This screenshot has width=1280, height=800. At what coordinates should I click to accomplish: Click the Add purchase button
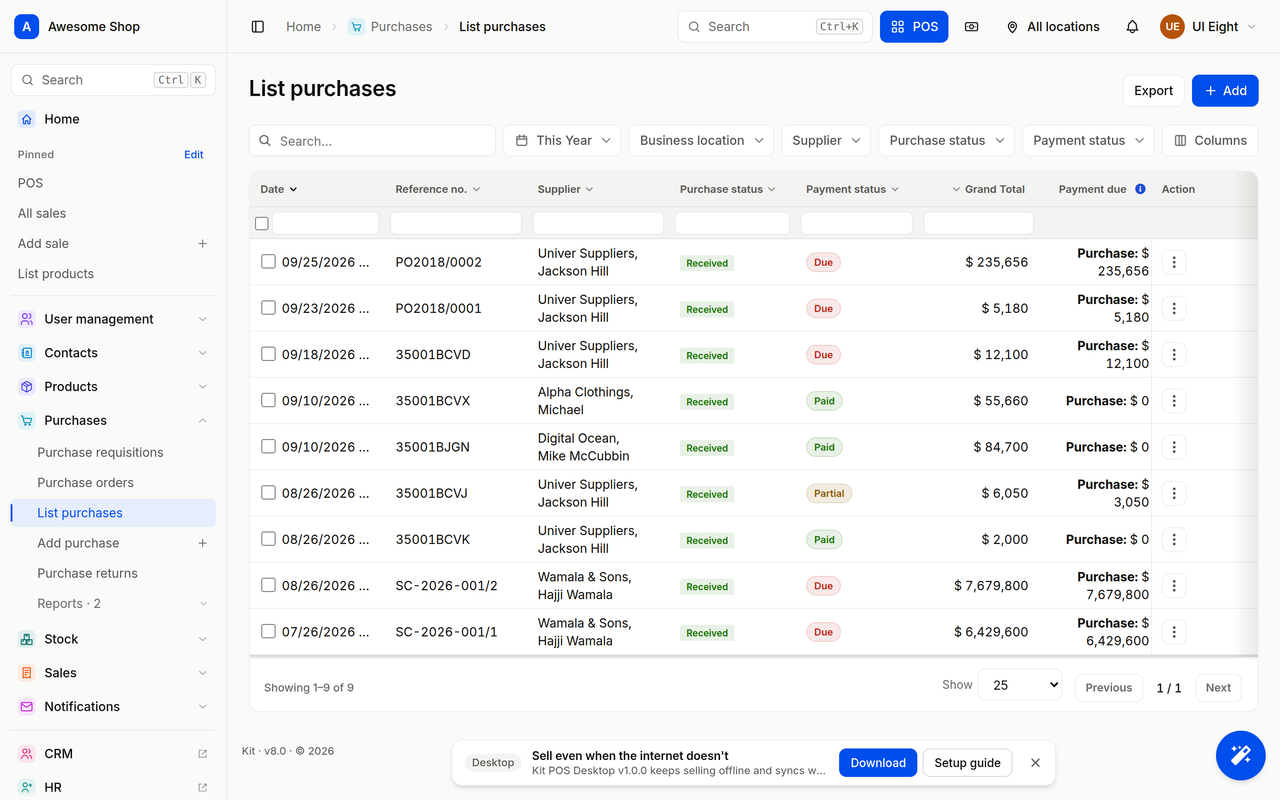coord(1225,91)
